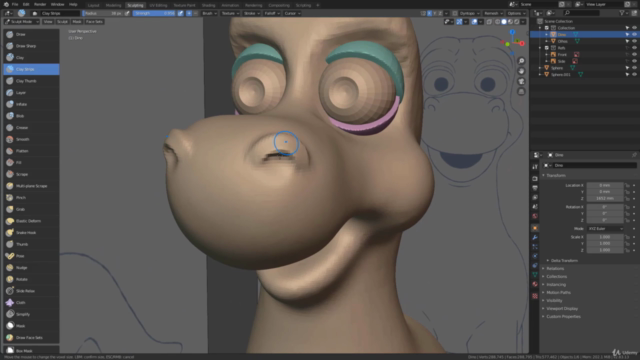Screen dimensions: 640x360
Task: Switch to the UV Editing workspace tab
Action: pyautogui.click(x=158, y=5)
